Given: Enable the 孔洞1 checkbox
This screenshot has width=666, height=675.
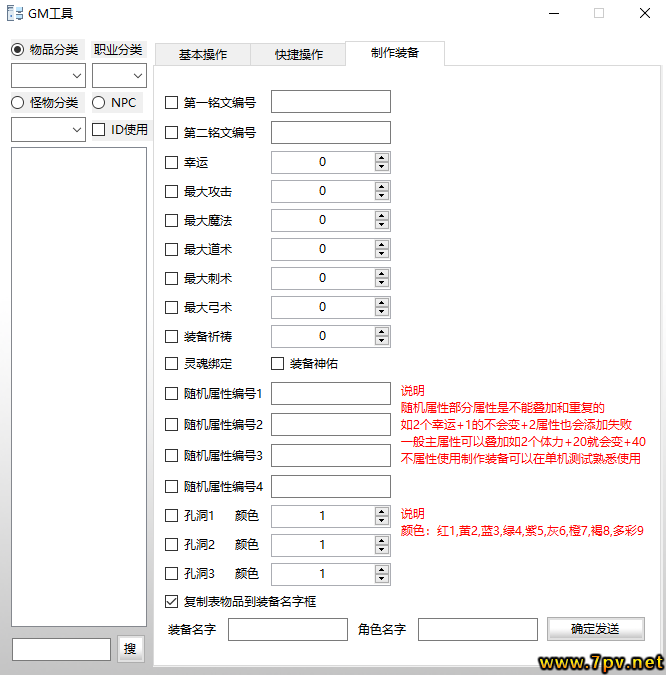Looking at the screenshot, I should click(x=171, y=515).
